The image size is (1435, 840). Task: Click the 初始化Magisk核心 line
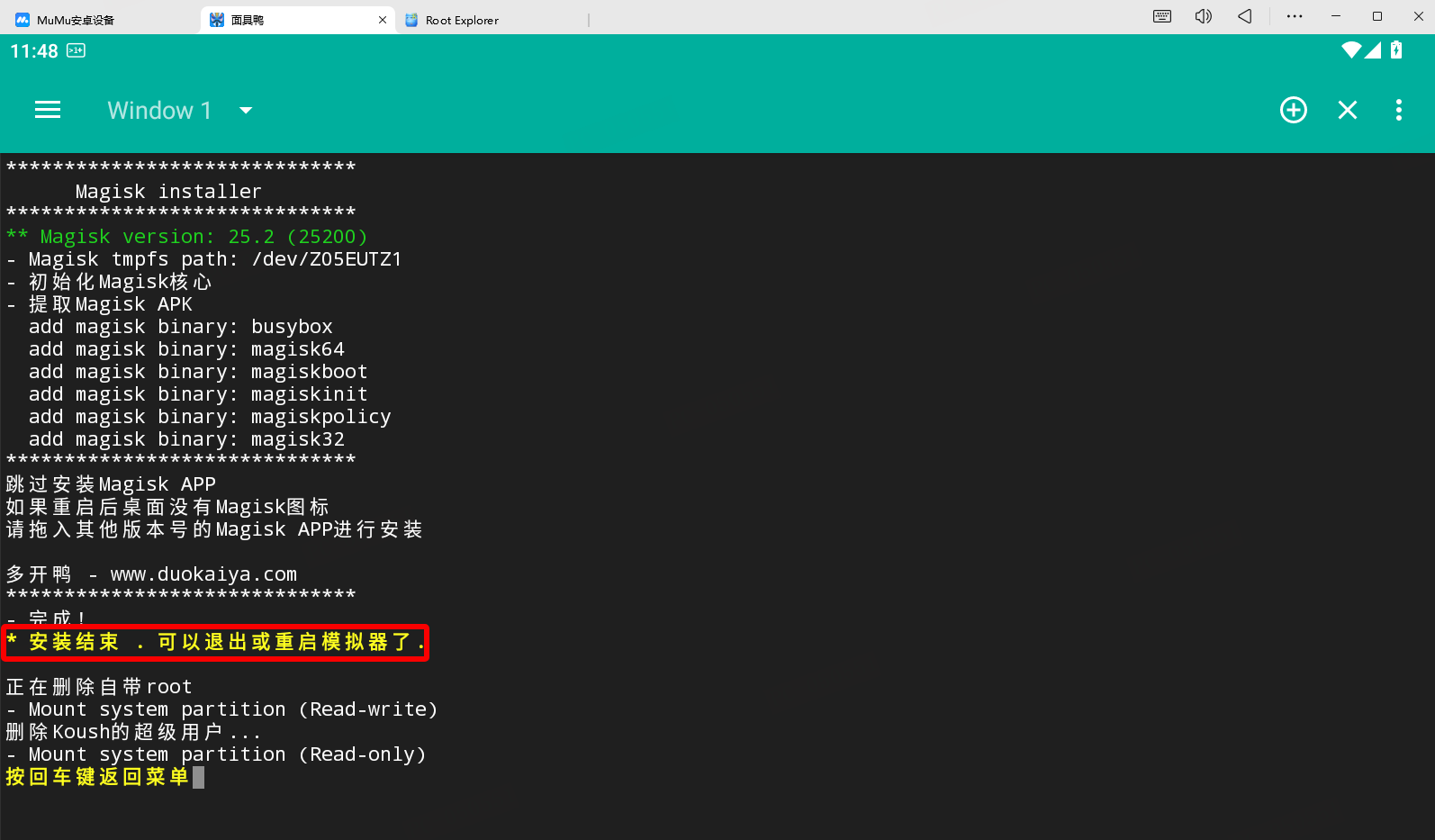(x=109, y=282)
